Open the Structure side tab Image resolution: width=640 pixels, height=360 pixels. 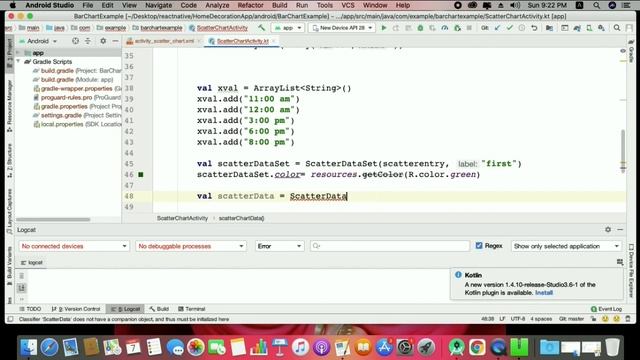pyautogui.click(x=9, y=160)
